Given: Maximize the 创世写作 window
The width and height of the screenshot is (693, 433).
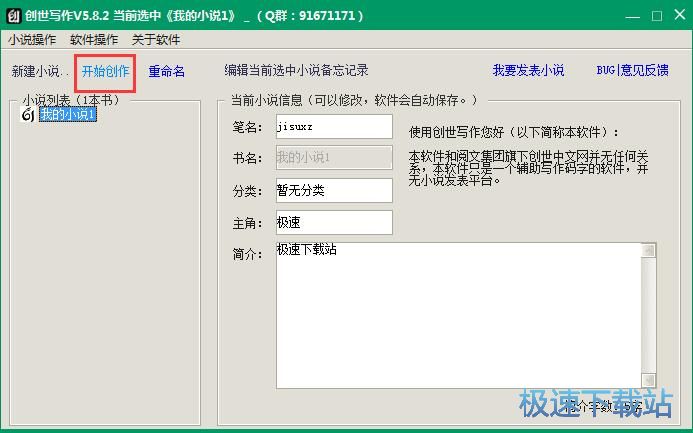Looking at the screenshot, I should point(657,16).
